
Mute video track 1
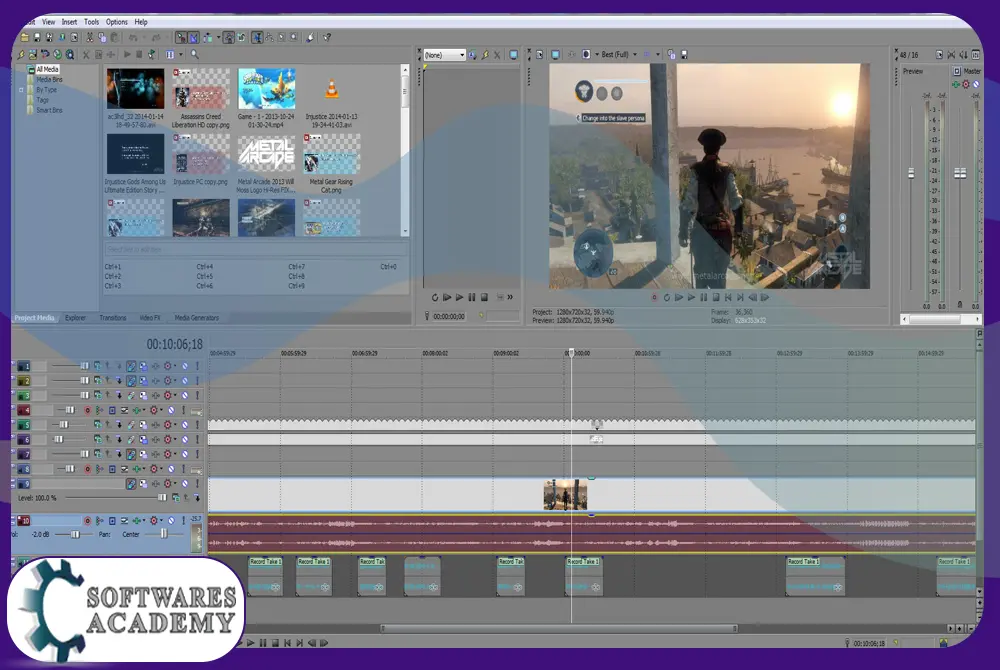coord(185,366)
